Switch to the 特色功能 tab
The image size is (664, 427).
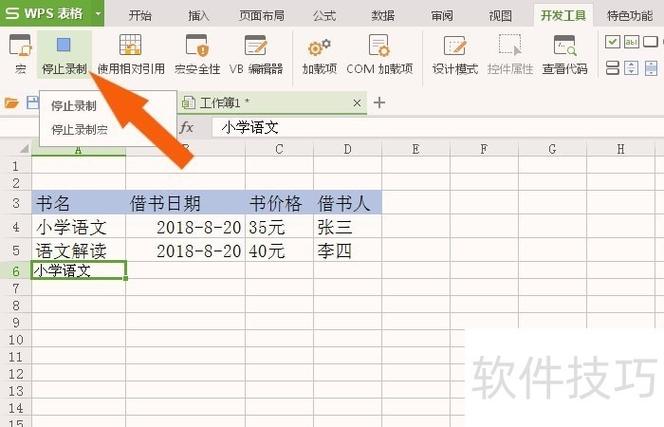629,16
